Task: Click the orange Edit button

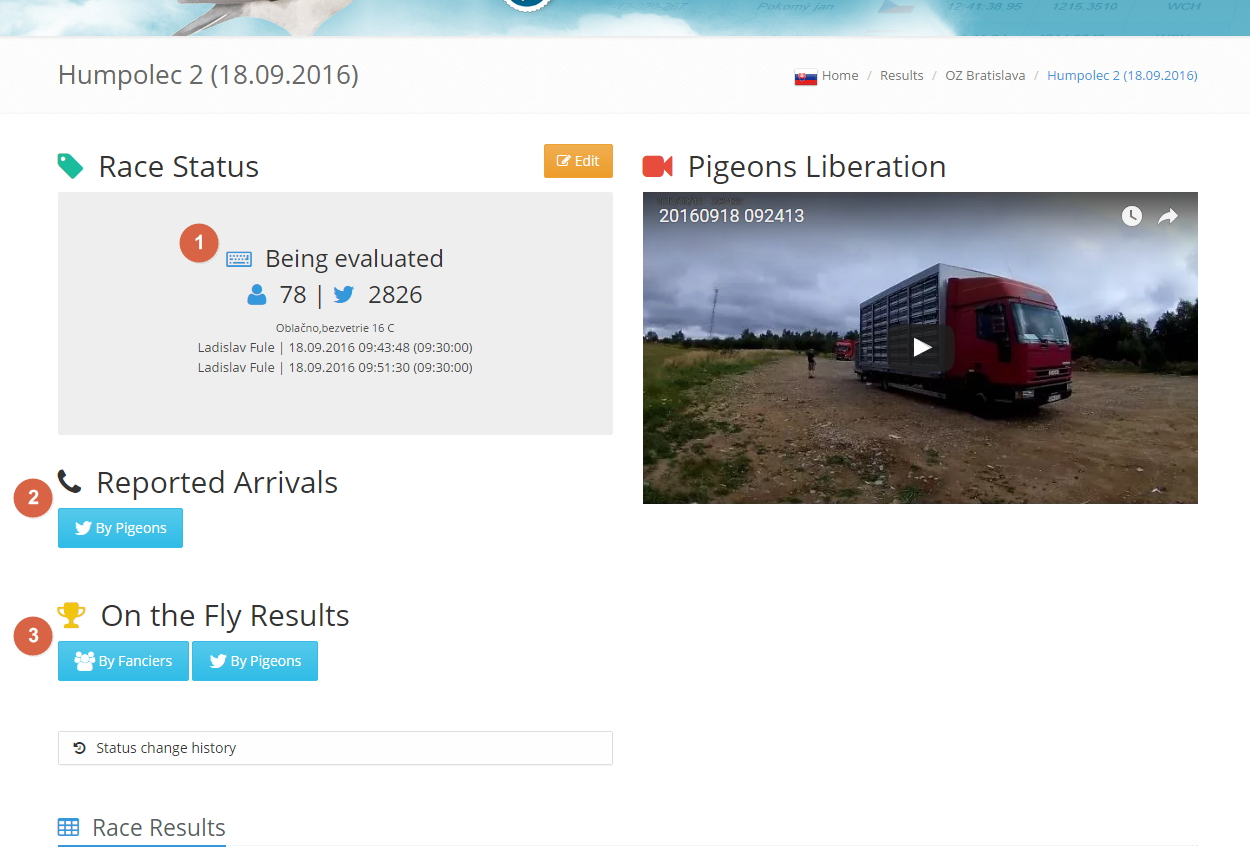Action: click(578, 161)
